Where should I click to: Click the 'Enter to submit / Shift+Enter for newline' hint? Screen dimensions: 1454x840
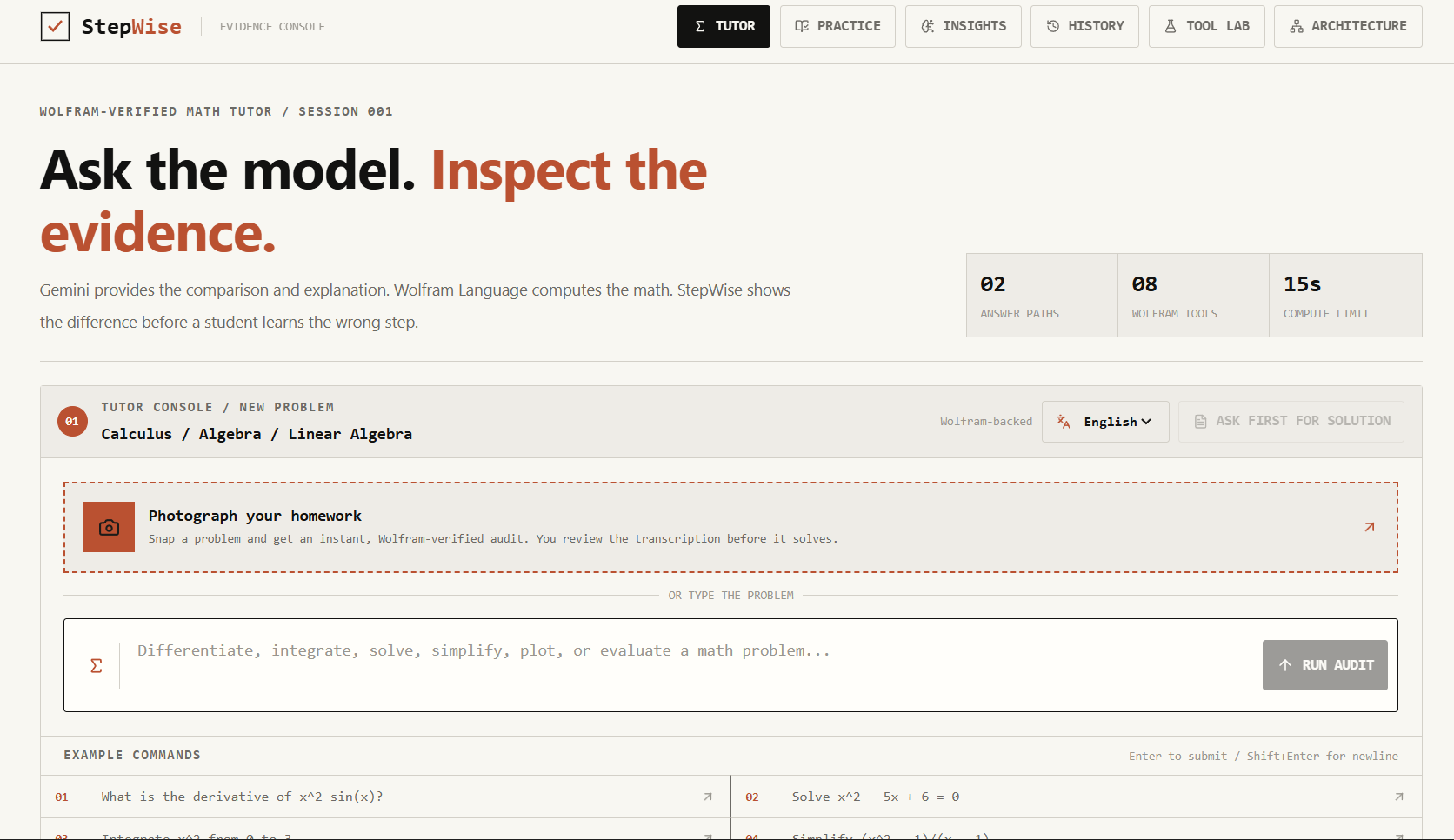click(1264, 757)
